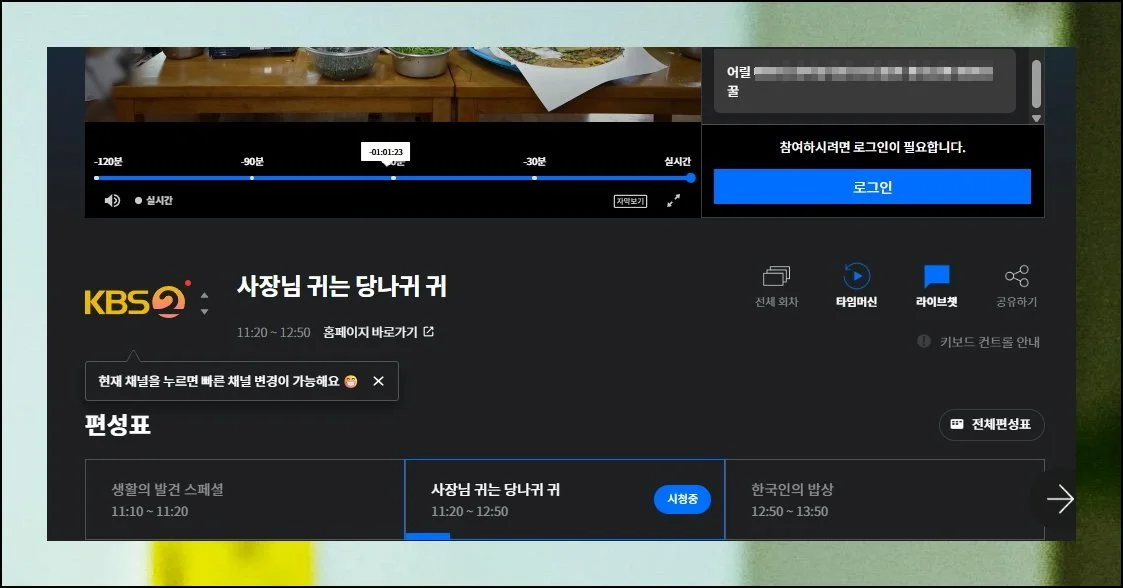Screen dimensions: 1123x588
Task: Toggle captions with 자막보기 button
Action: [x=630, y=201]
